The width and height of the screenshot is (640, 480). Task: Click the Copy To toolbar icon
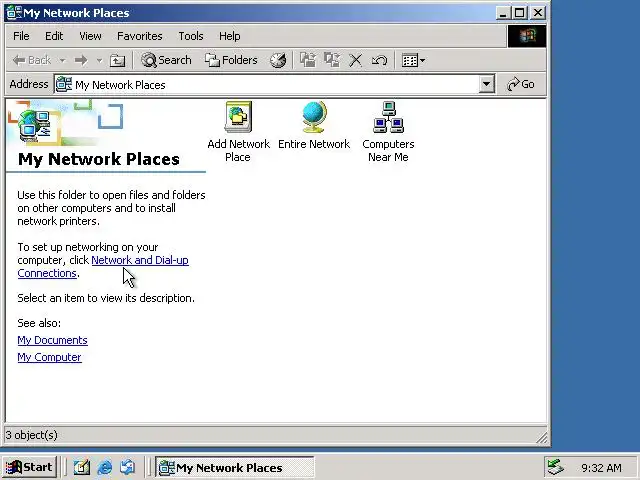[332, 60]
